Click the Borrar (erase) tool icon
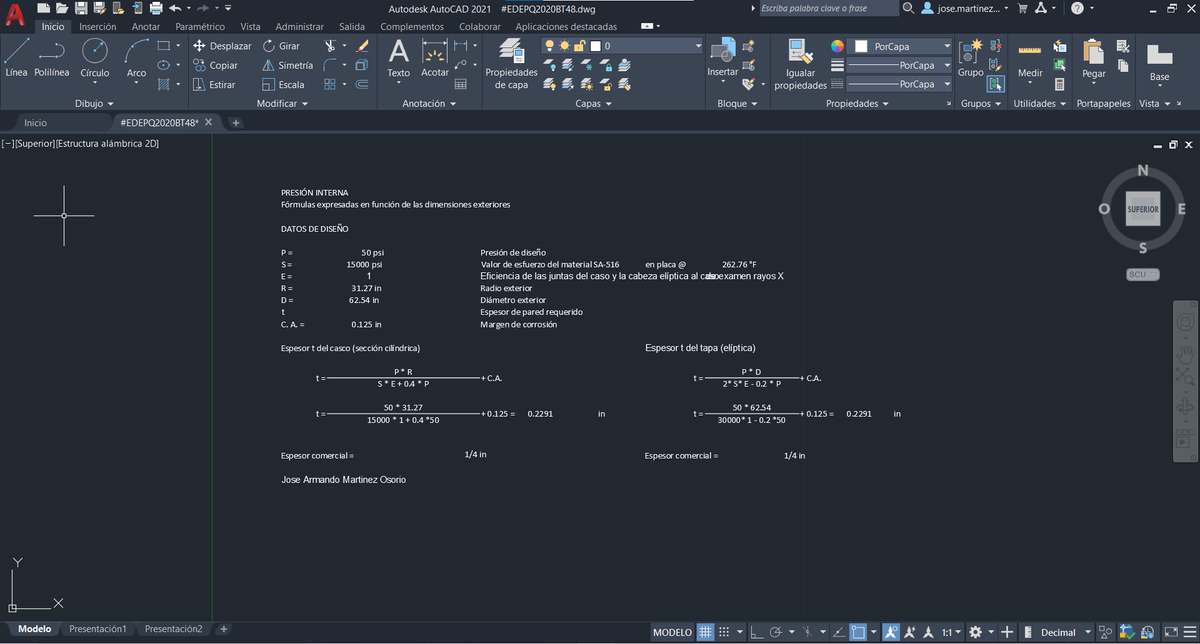The height and width of the screenshot is (644, 1200). (362, 46)
